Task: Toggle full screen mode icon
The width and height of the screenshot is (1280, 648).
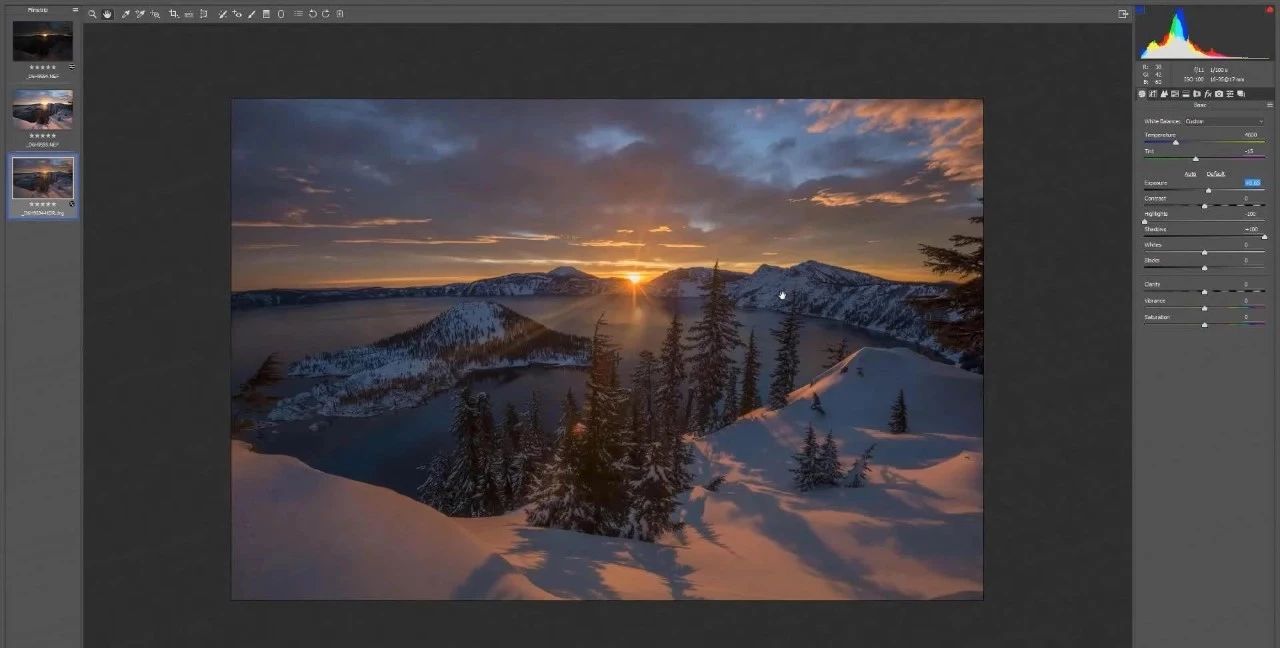Action: pyautogui.click(x=1123, y=14)
